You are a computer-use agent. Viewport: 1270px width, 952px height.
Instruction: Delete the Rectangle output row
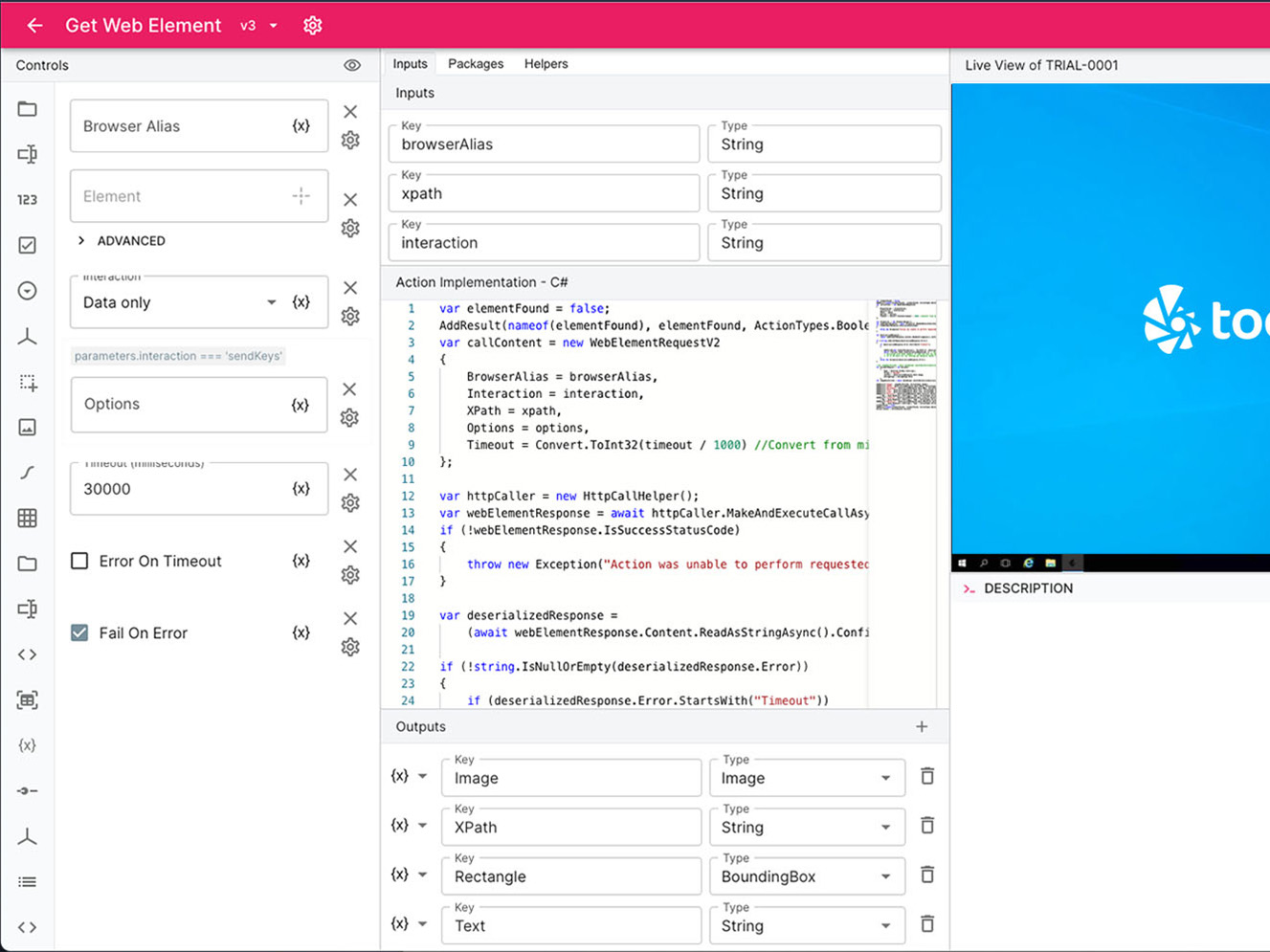(x=927, y=875)
